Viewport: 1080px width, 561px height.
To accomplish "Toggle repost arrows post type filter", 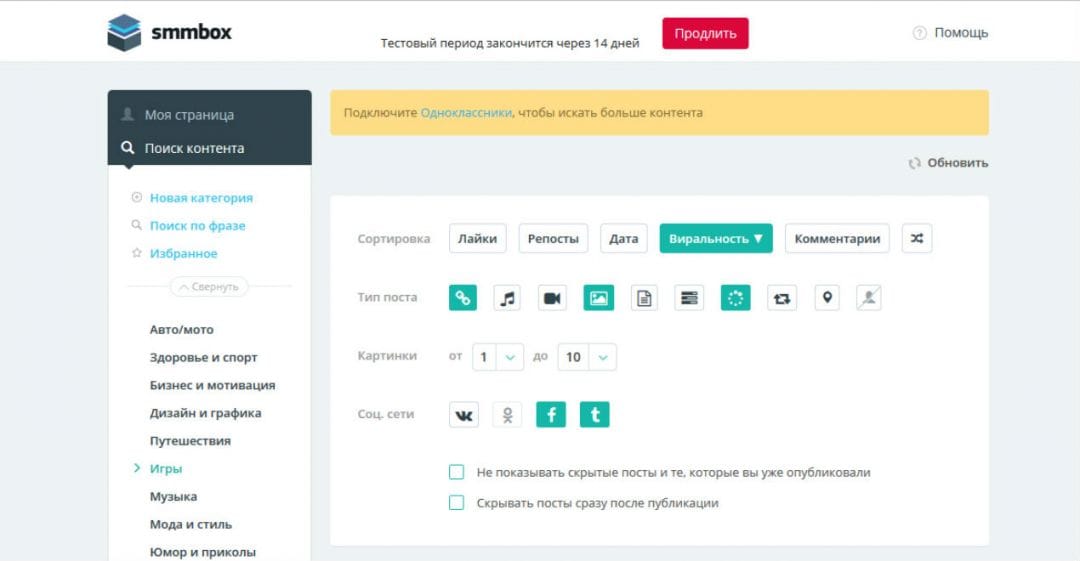I will tap(782, 298).
